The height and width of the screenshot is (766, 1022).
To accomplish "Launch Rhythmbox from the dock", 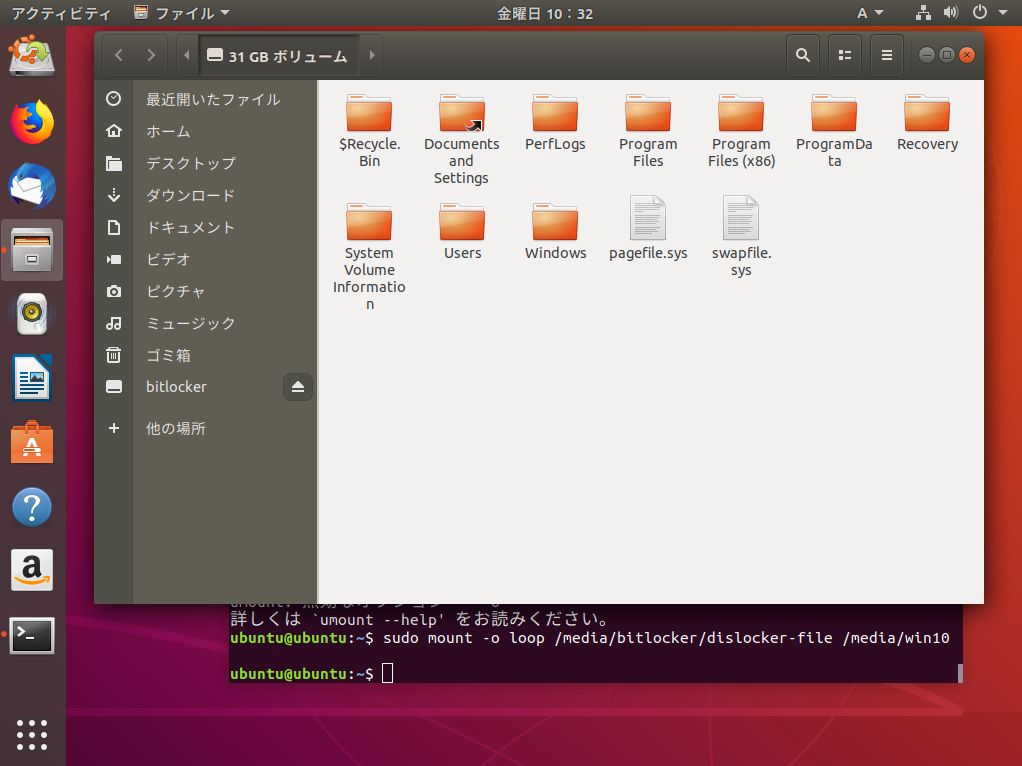I will (32, 314).
